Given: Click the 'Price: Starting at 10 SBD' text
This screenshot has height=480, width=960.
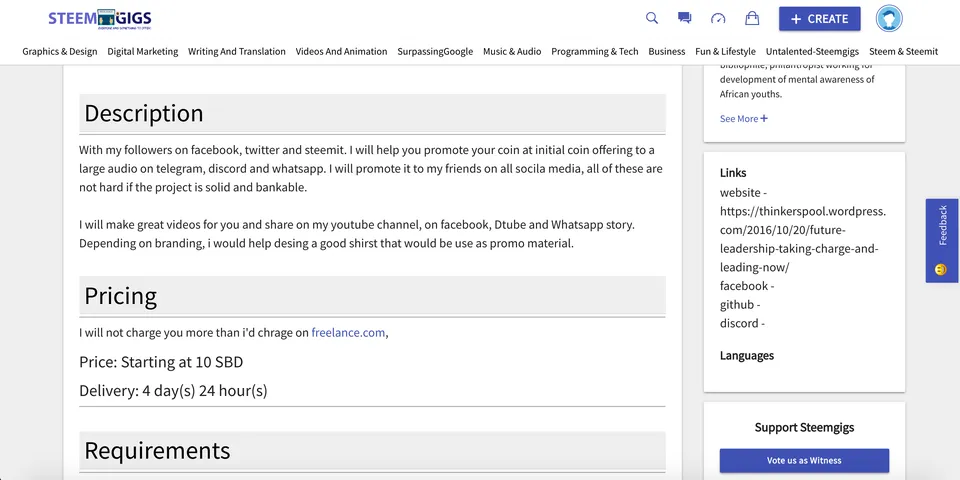Looking at the screenshot, I should click(161, 362).
